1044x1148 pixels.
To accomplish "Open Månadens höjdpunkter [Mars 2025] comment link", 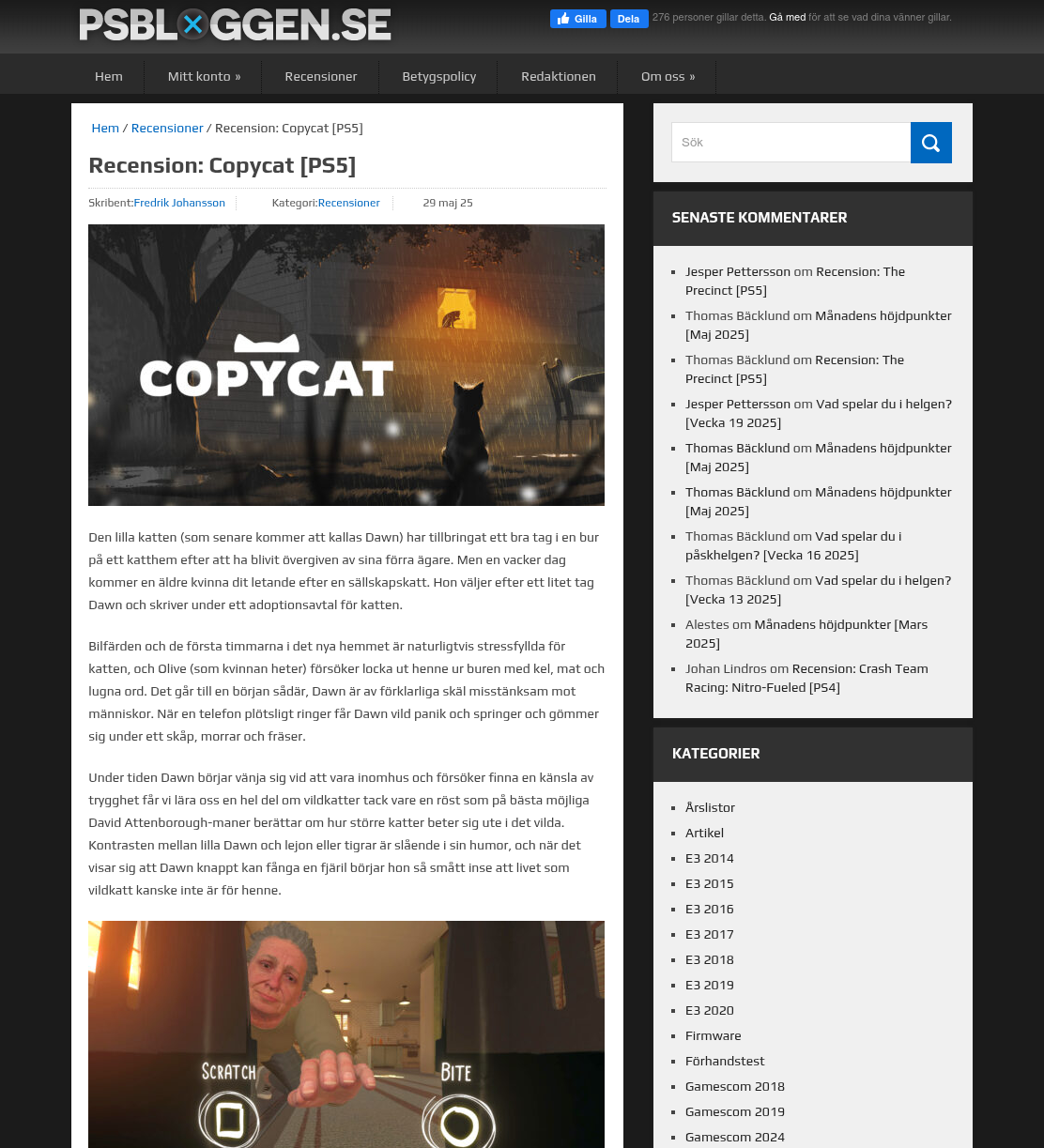I will tap(806, 634).
